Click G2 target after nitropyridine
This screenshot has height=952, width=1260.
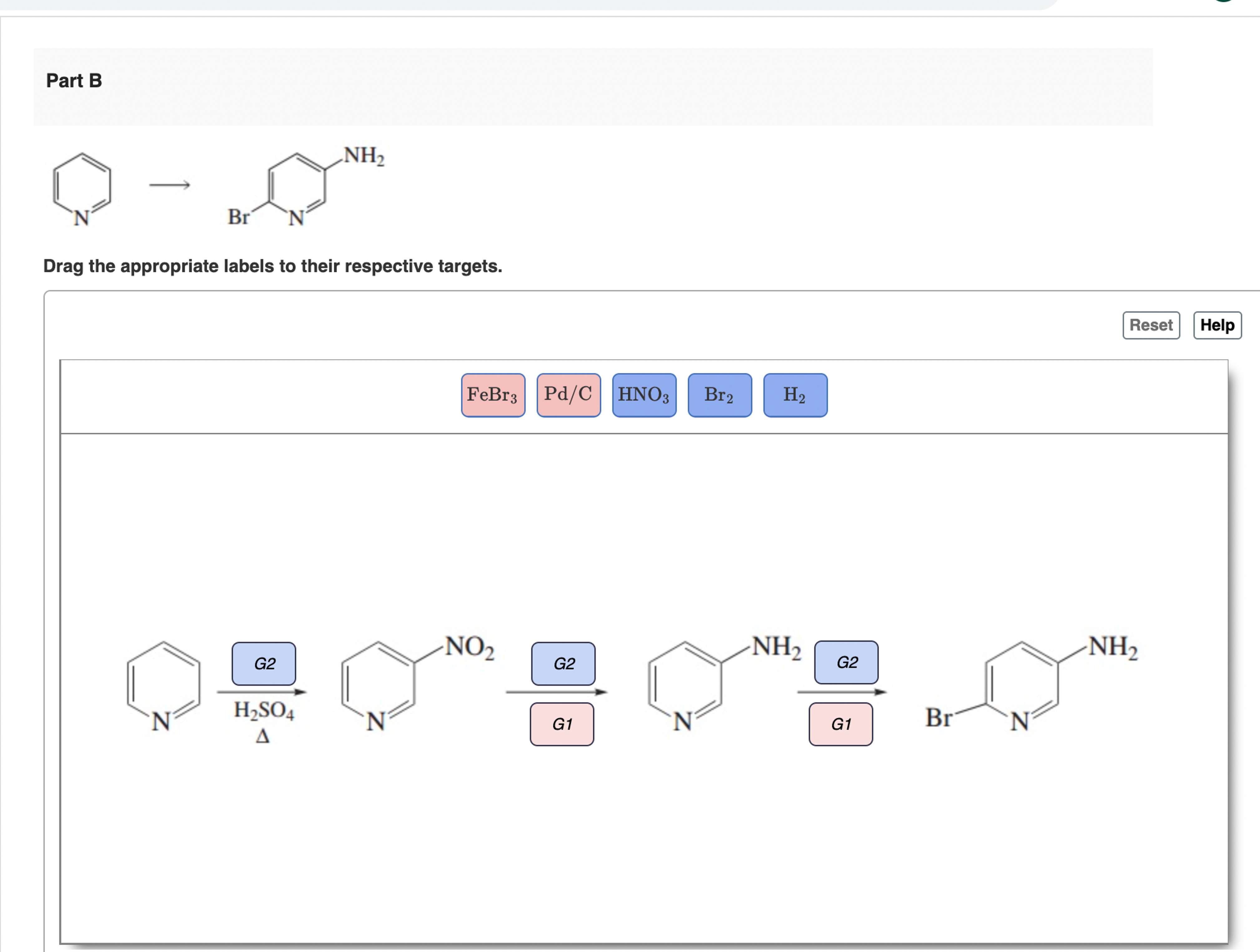[563, 664]
